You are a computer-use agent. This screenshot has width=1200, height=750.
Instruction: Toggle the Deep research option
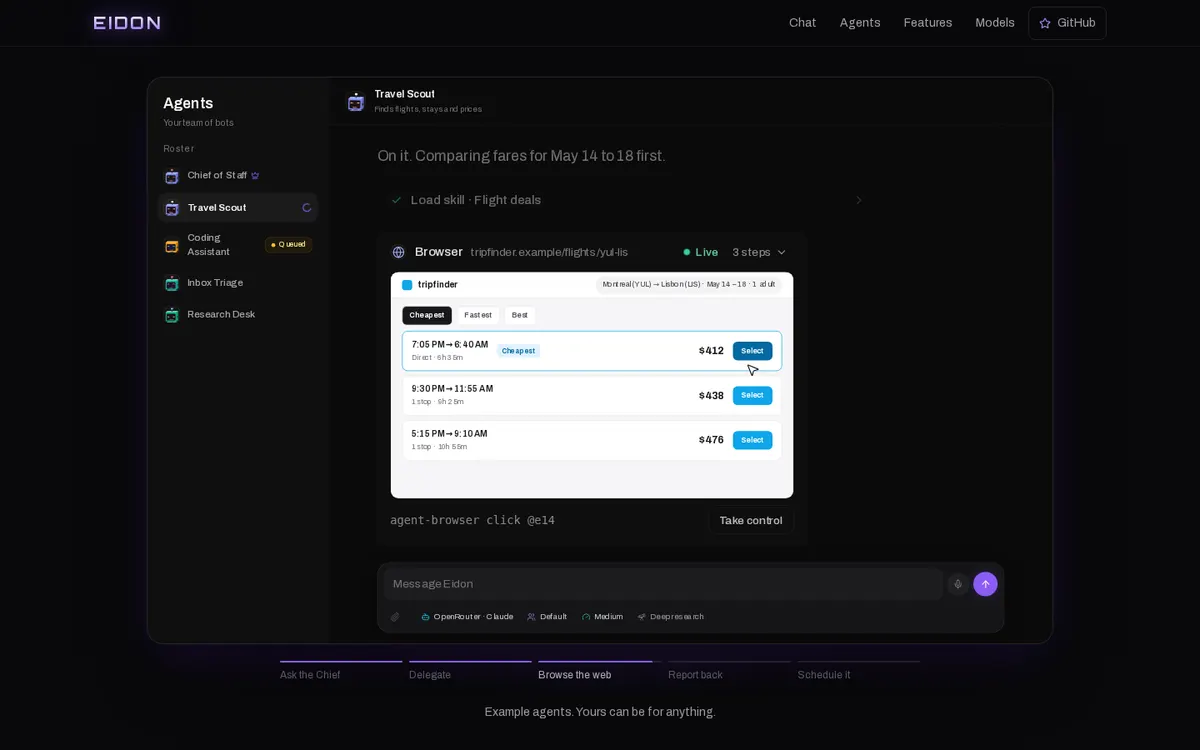click(671, 617)
